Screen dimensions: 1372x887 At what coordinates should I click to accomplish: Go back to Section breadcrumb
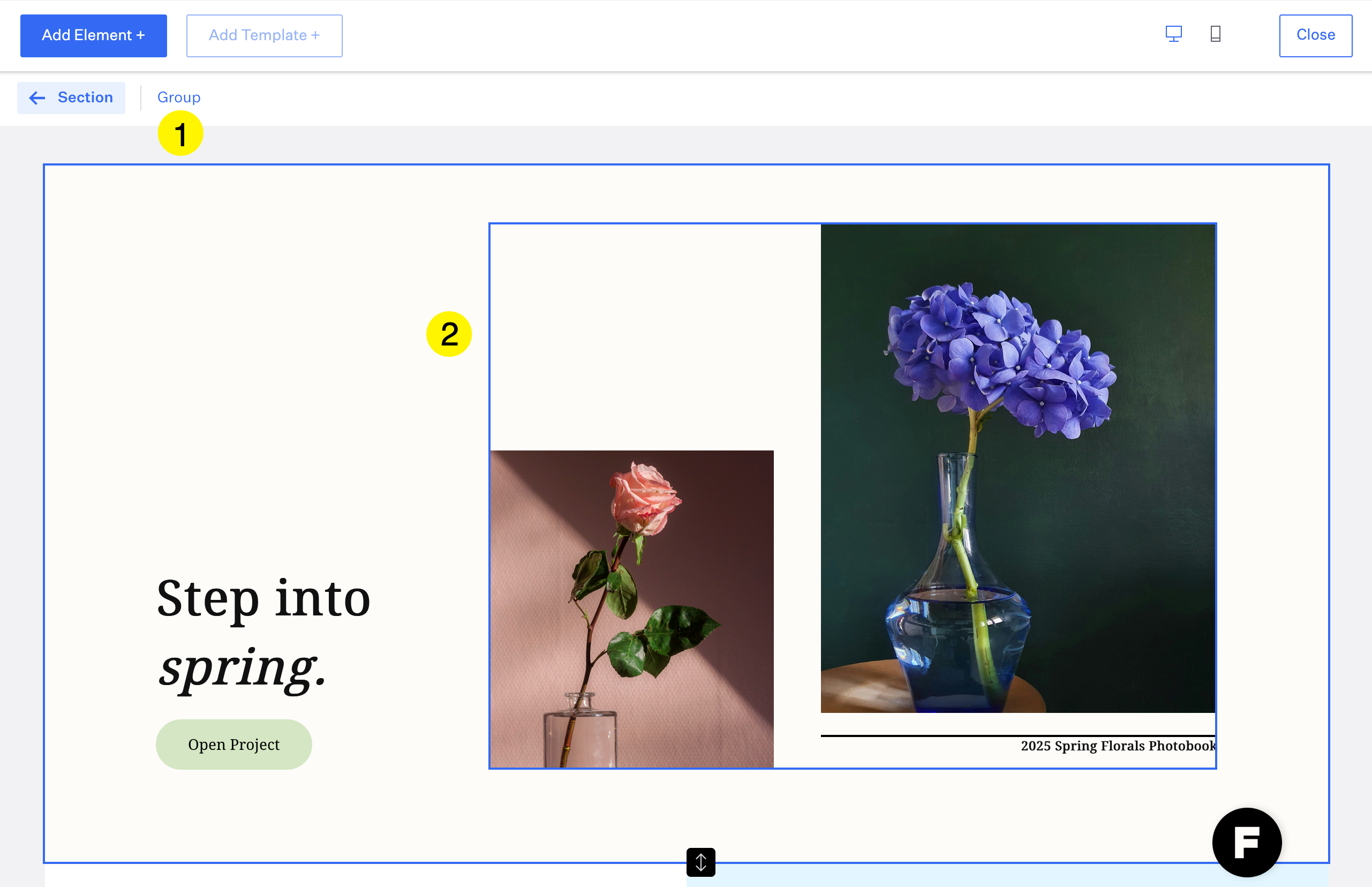coord(85,97)
